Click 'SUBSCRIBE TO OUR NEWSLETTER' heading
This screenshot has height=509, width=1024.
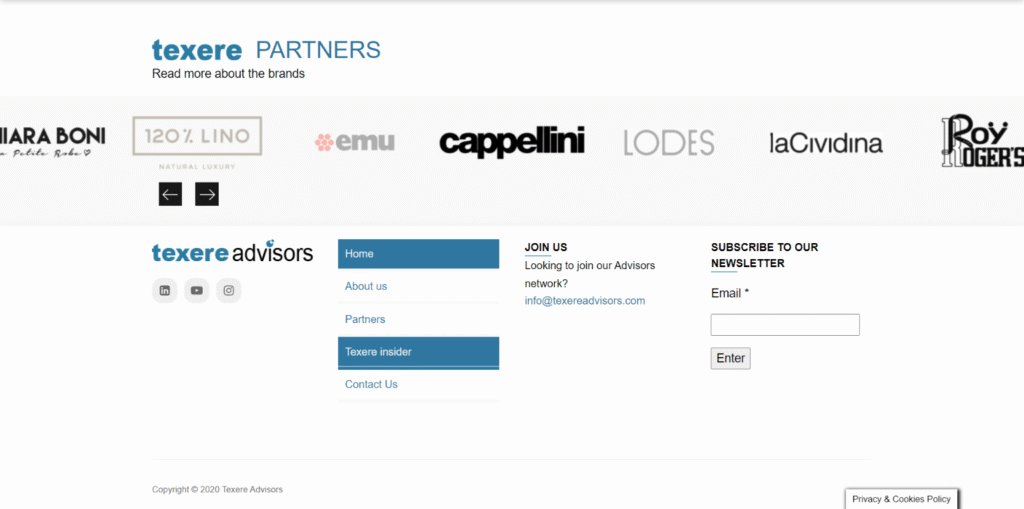(x=765, y=255)
